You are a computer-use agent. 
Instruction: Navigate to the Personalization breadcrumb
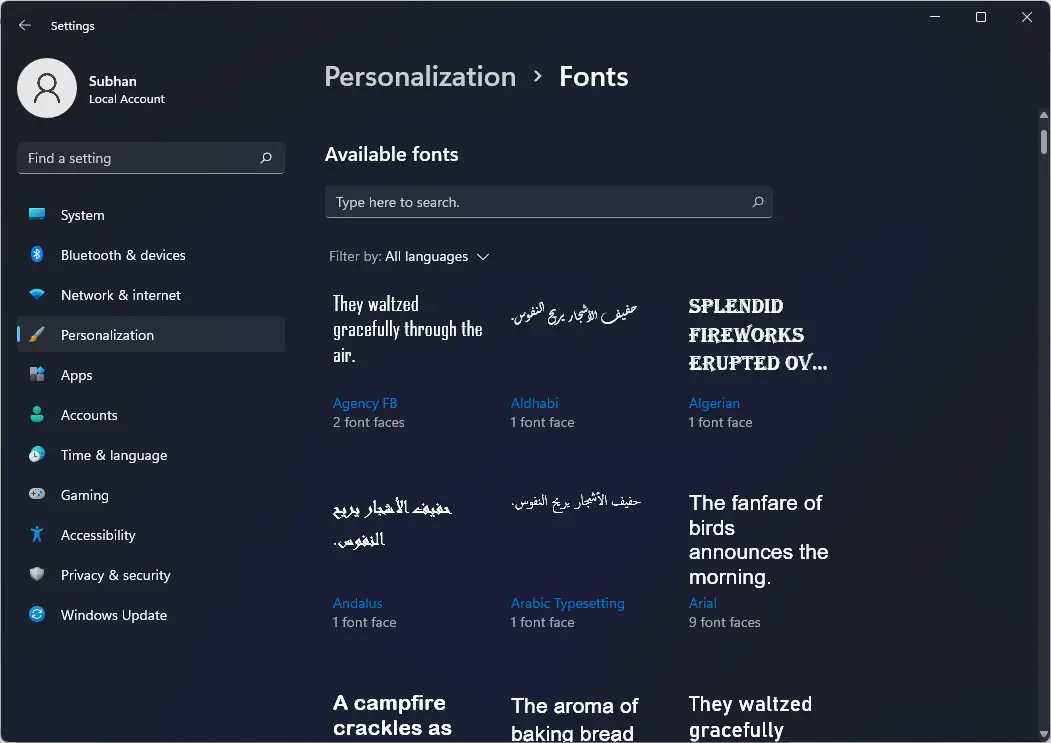[x=419, y=76]
